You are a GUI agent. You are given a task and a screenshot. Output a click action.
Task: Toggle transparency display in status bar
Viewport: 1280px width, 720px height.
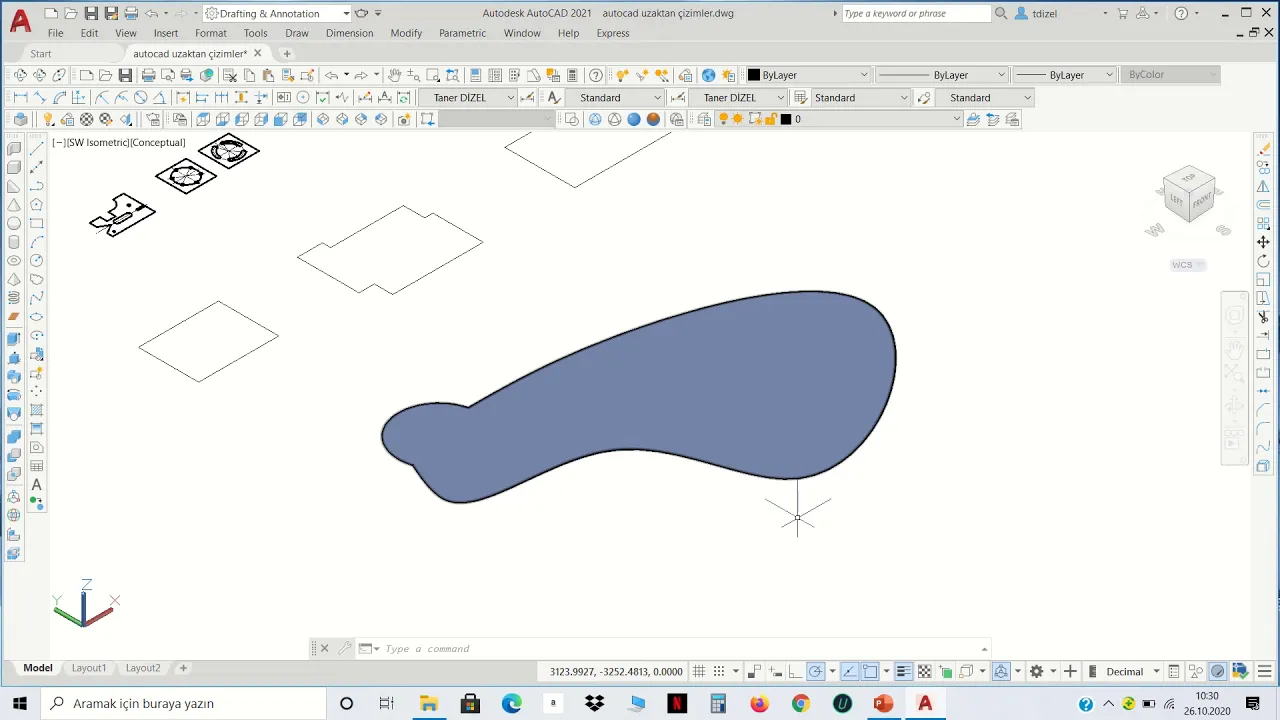tap(925, 671)
